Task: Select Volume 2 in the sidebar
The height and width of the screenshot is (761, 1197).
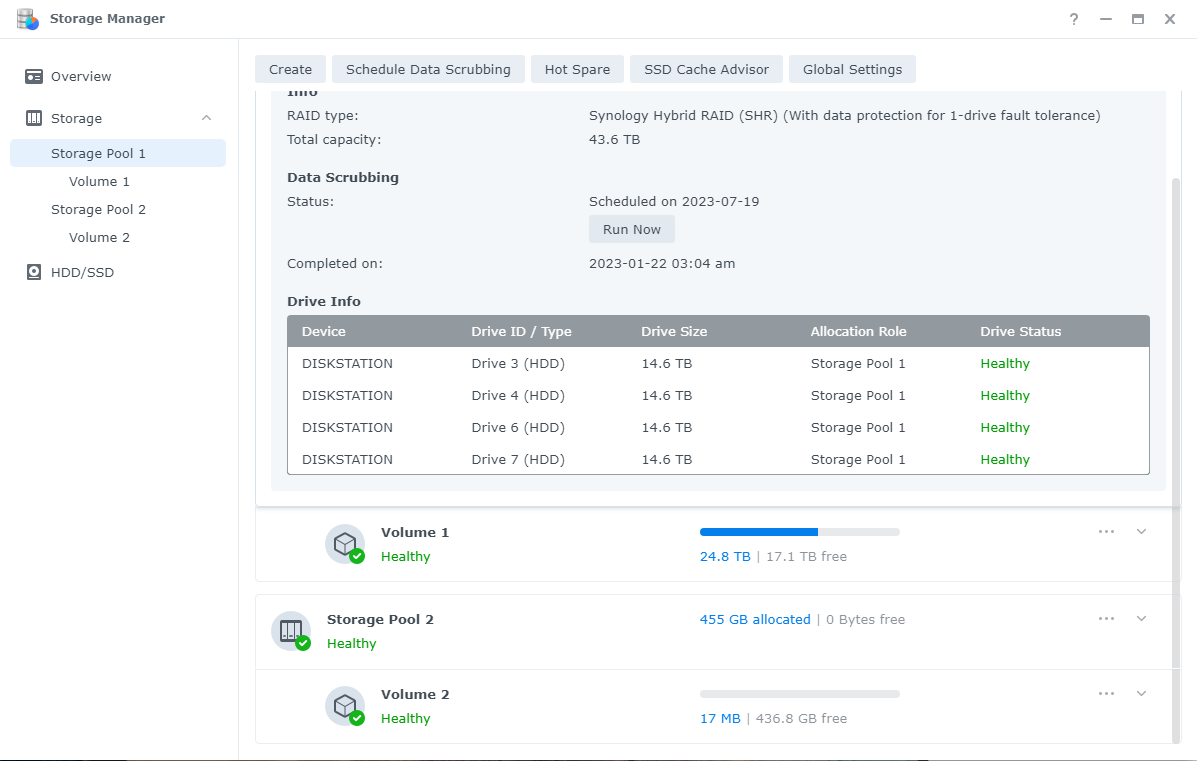Action: [99, 237]
